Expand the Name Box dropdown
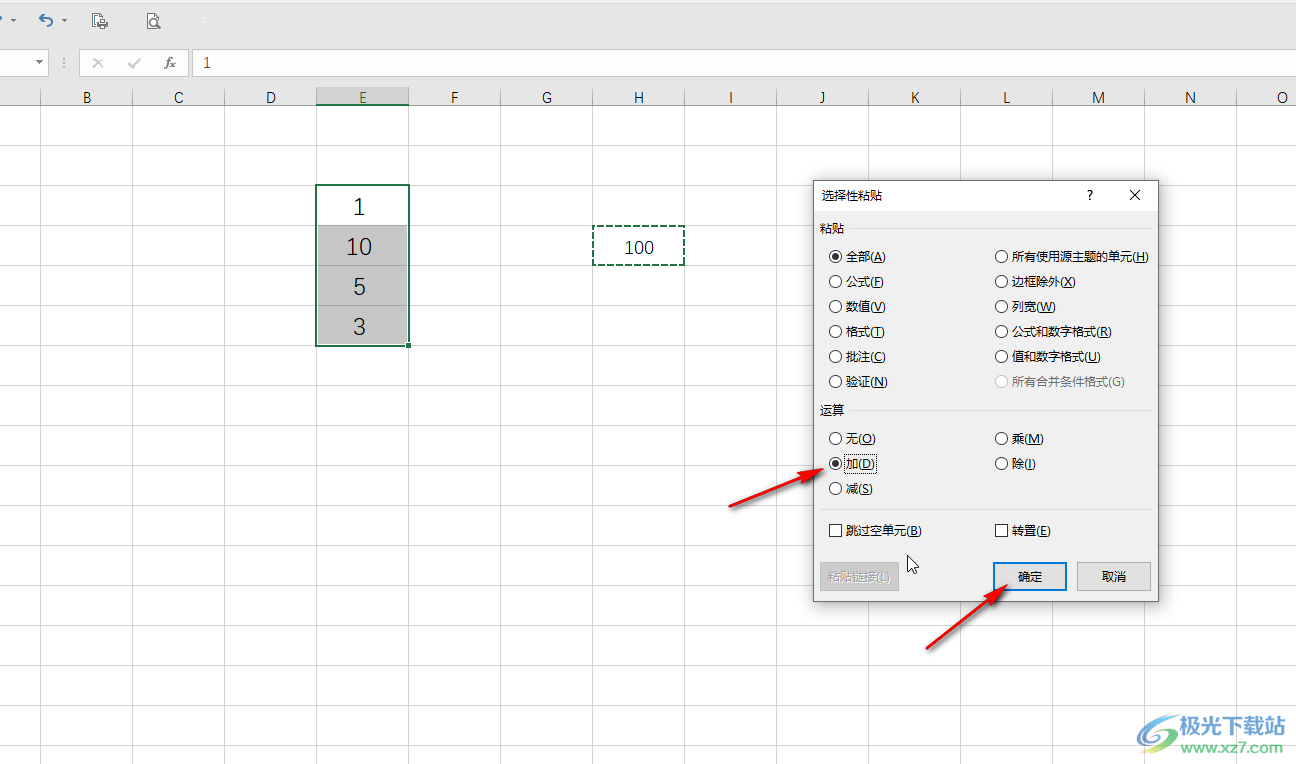Screen dimensions: 1296x764 click(40, 62)
